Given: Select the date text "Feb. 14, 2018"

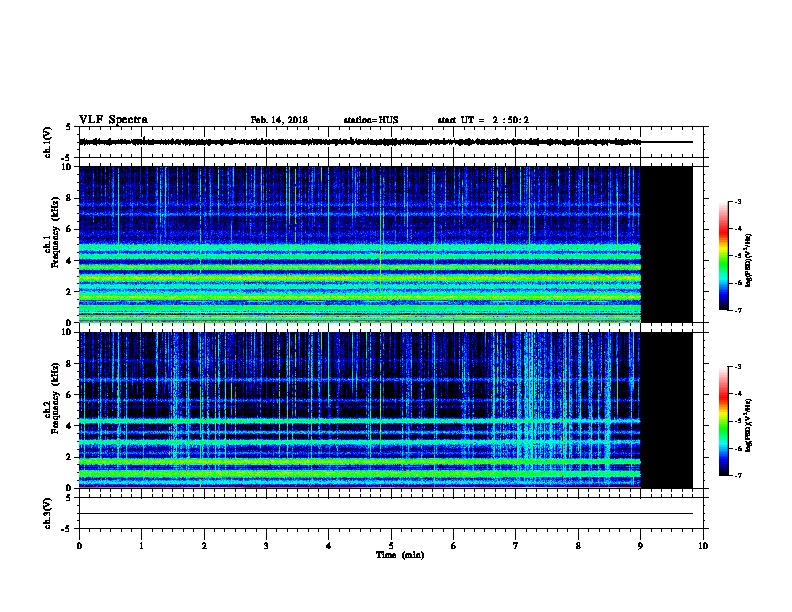Looking at the screenshot, I should pos(279,120).
